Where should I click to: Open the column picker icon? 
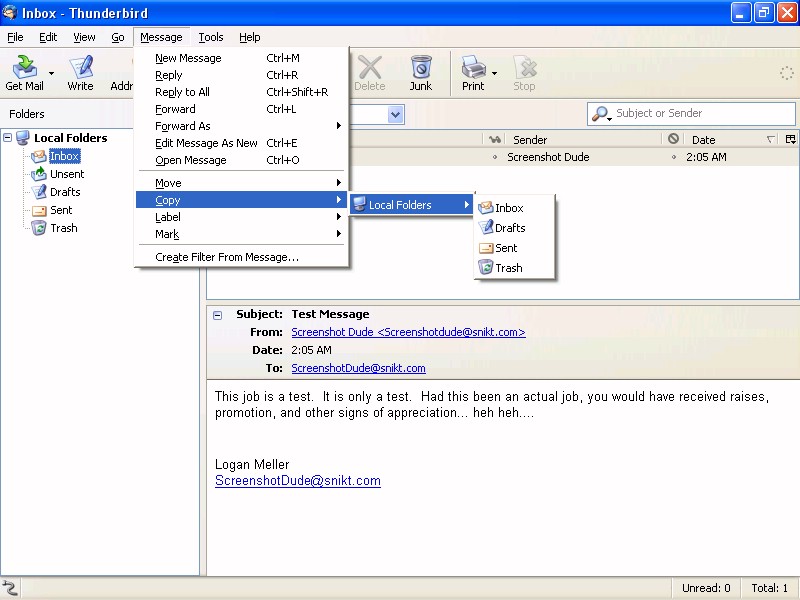coord(790,139)
